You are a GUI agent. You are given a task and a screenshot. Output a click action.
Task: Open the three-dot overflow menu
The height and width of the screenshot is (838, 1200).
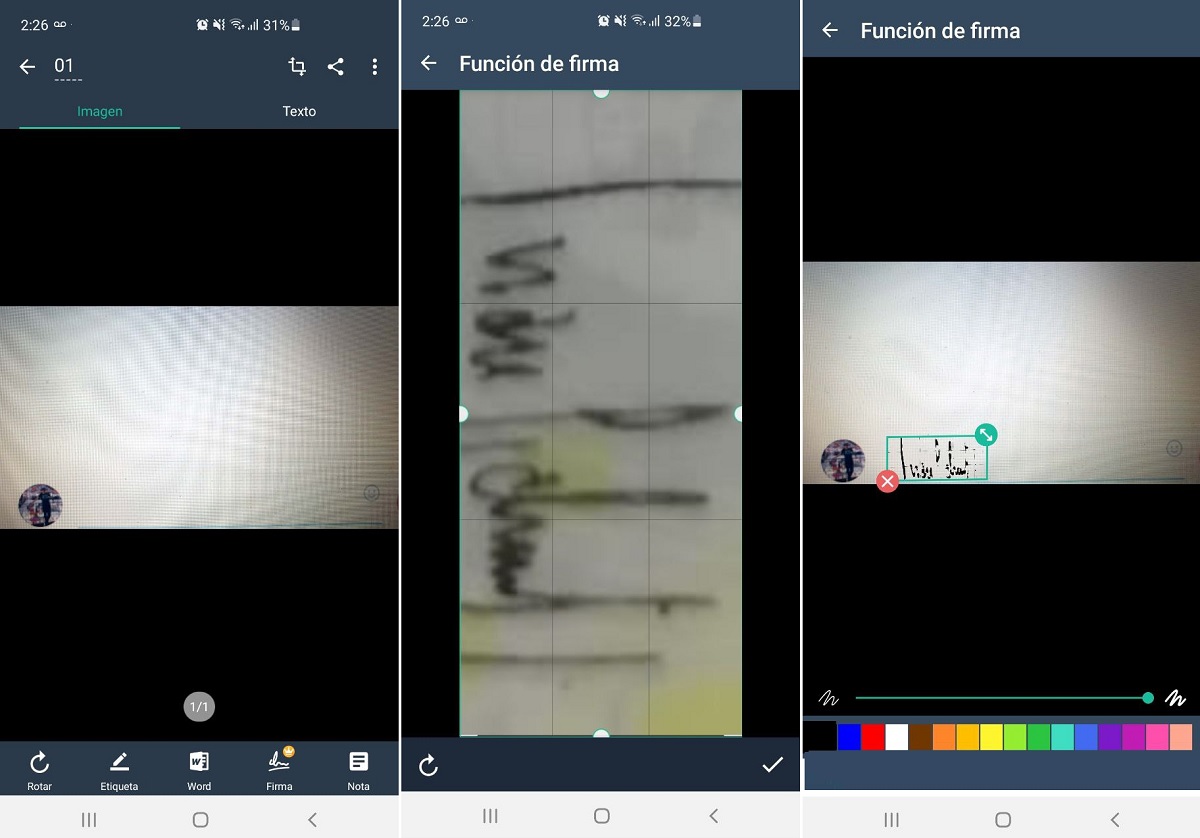point(375,67)
